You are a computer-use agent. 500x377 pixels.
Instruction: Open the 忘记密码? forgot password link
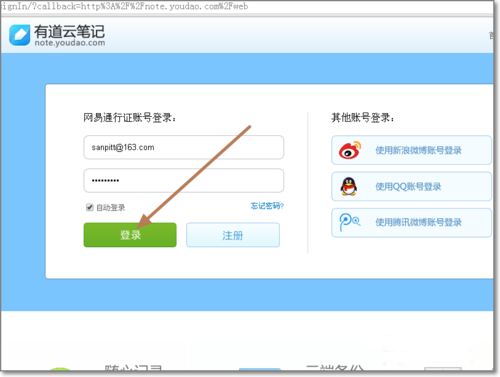coord(267,206)
